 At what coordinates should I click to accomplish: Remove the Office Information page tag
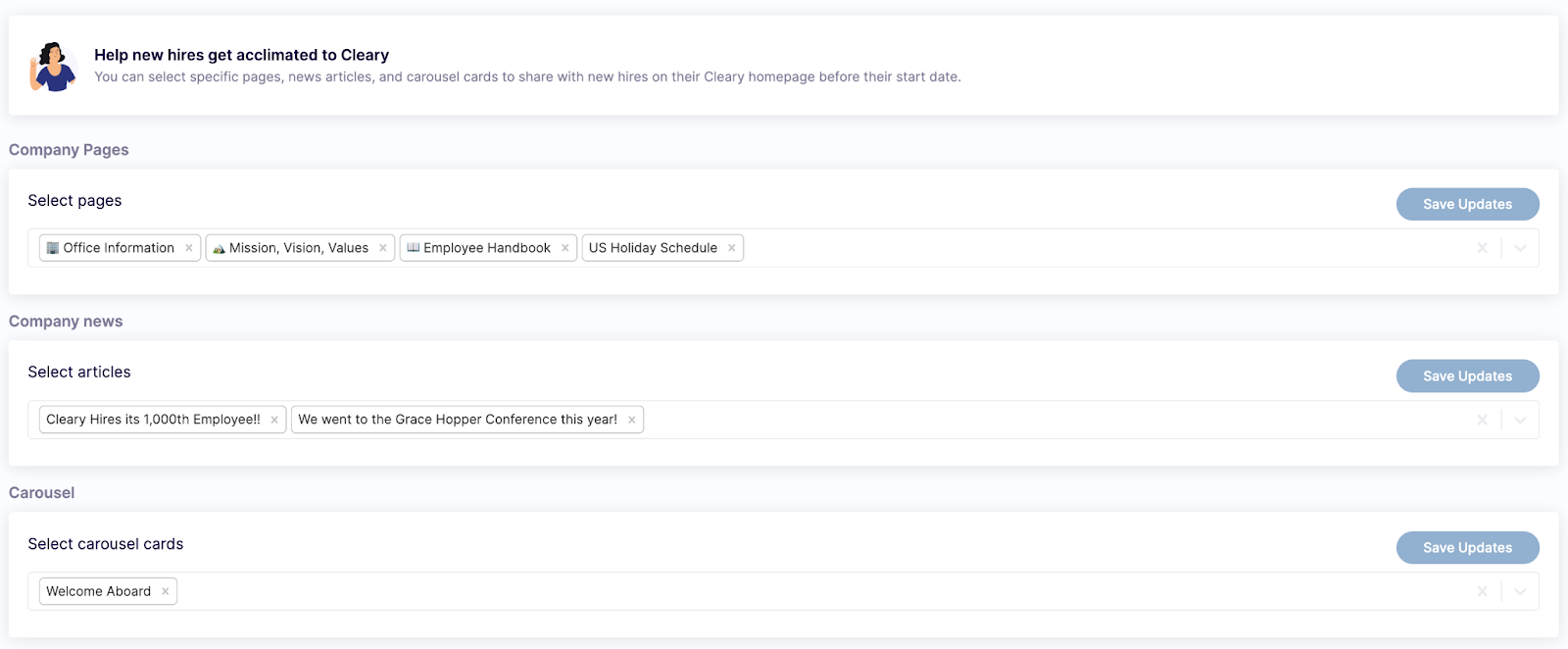pos(189,248)
